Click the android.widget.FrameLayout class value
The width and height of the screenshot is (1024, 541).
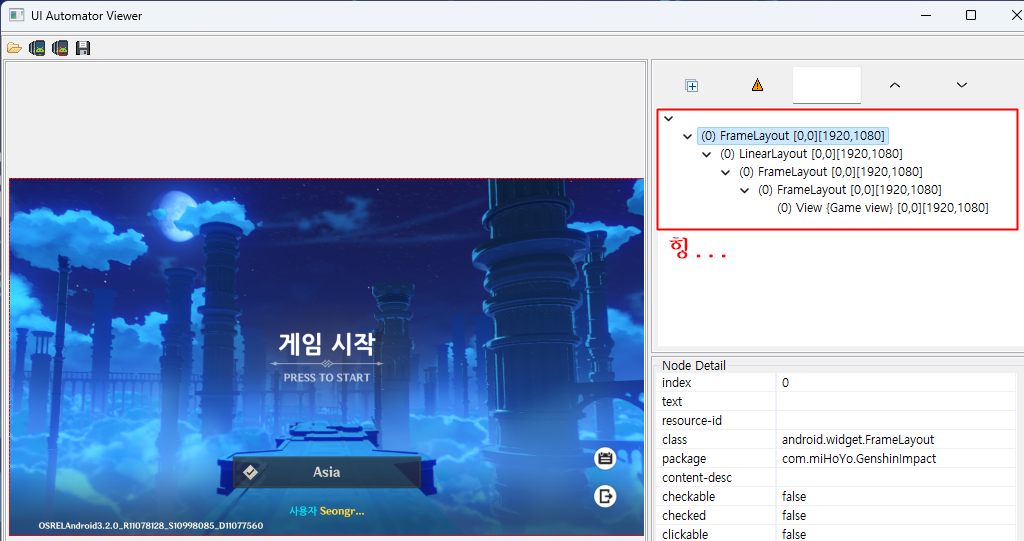coord(857,440)
